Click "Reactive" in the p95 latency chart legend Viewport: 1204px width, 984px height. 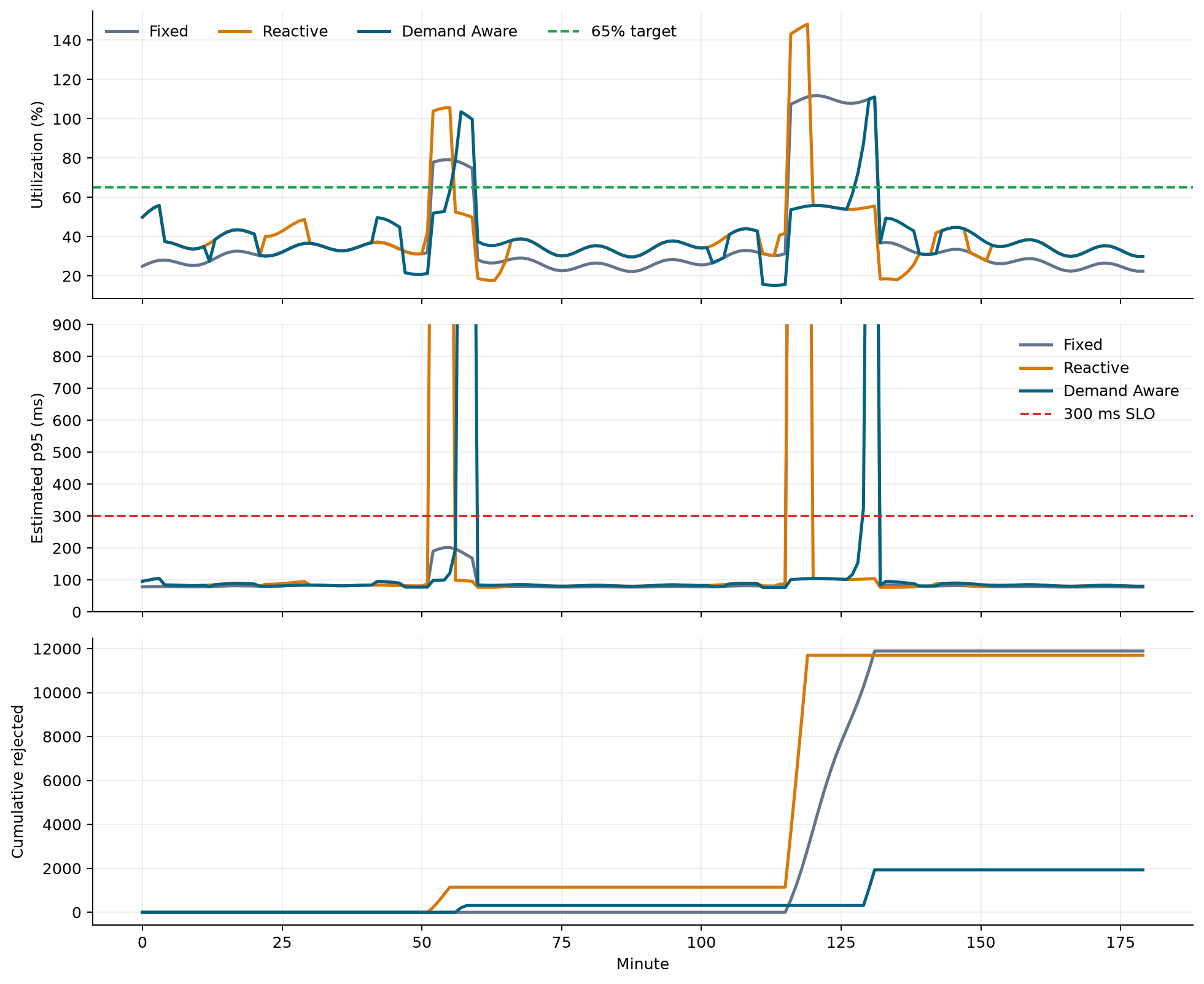[x=1096, y=368]
